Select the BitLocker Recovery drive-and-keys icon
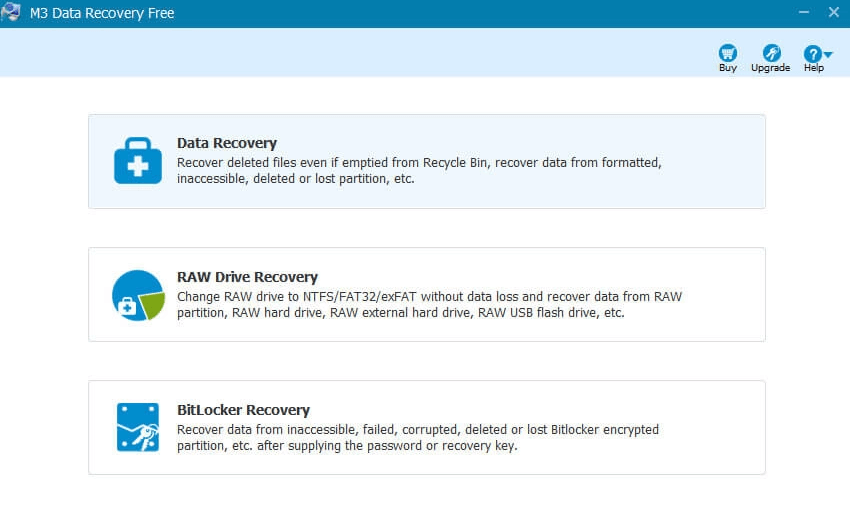The height and width of the screenshot is (528, 850). [138, 427]
